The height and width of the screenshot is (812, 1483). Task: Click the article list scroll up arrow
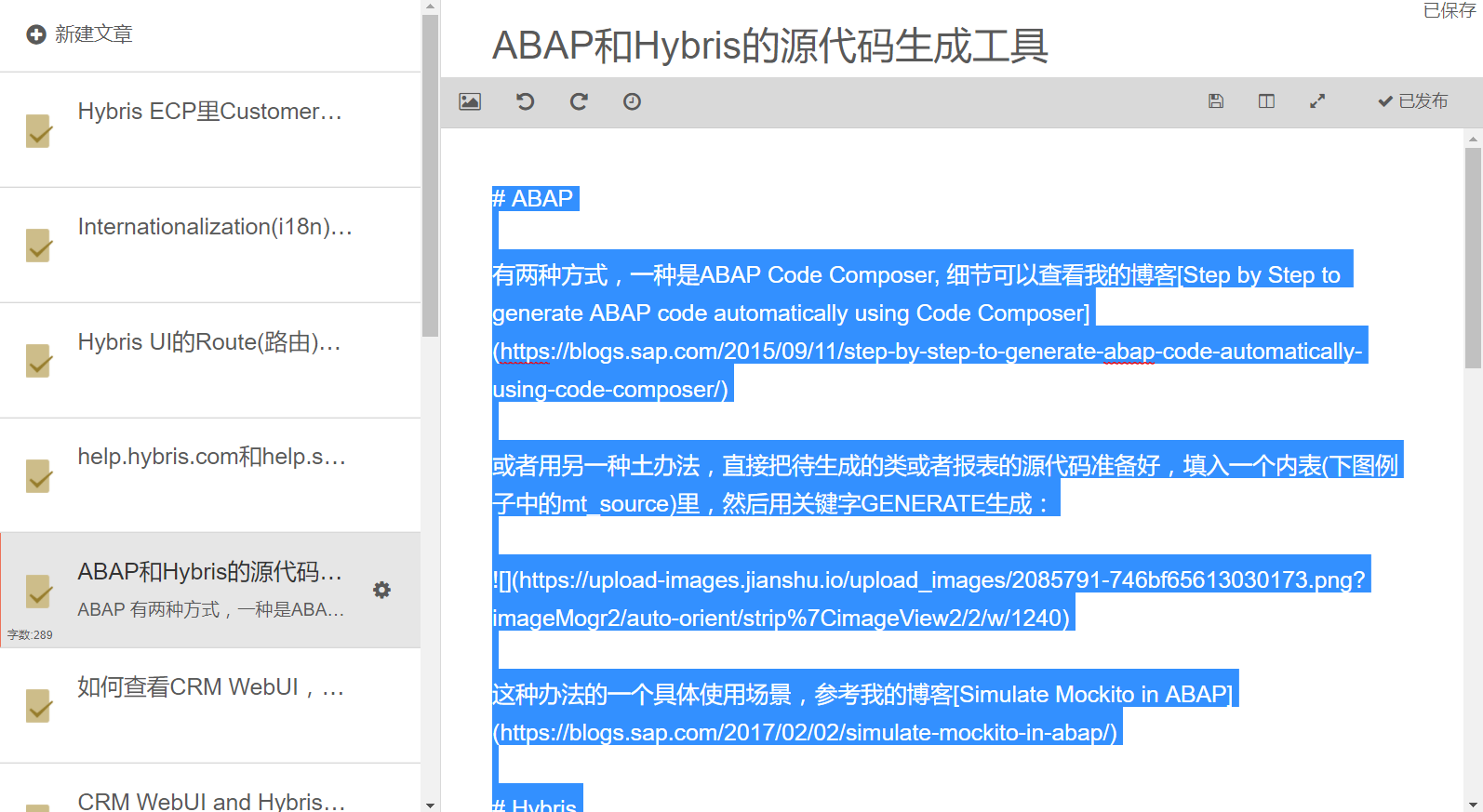[430, 7]
